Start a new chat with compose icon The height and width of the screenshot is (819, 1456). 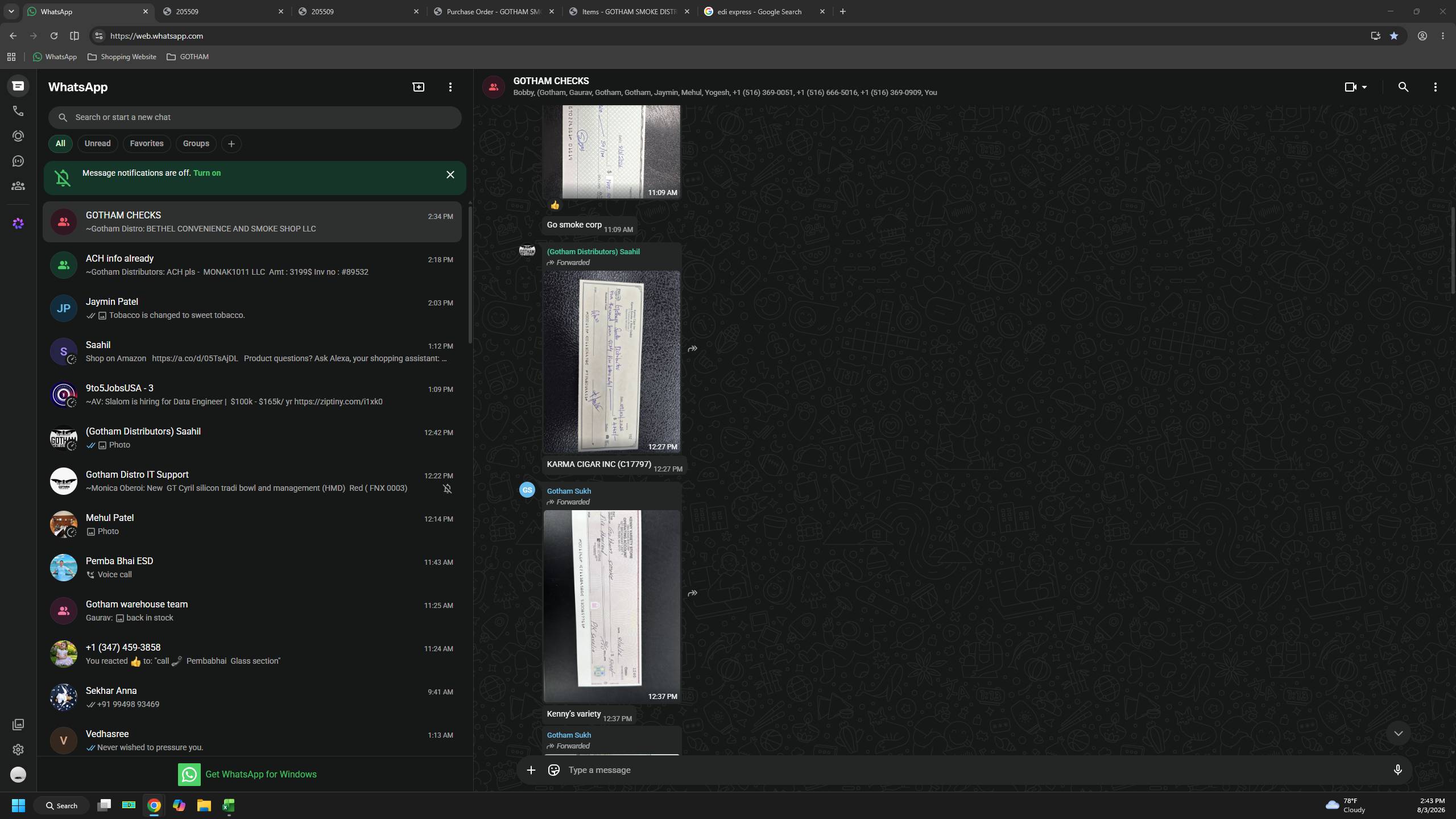(418, 87)
